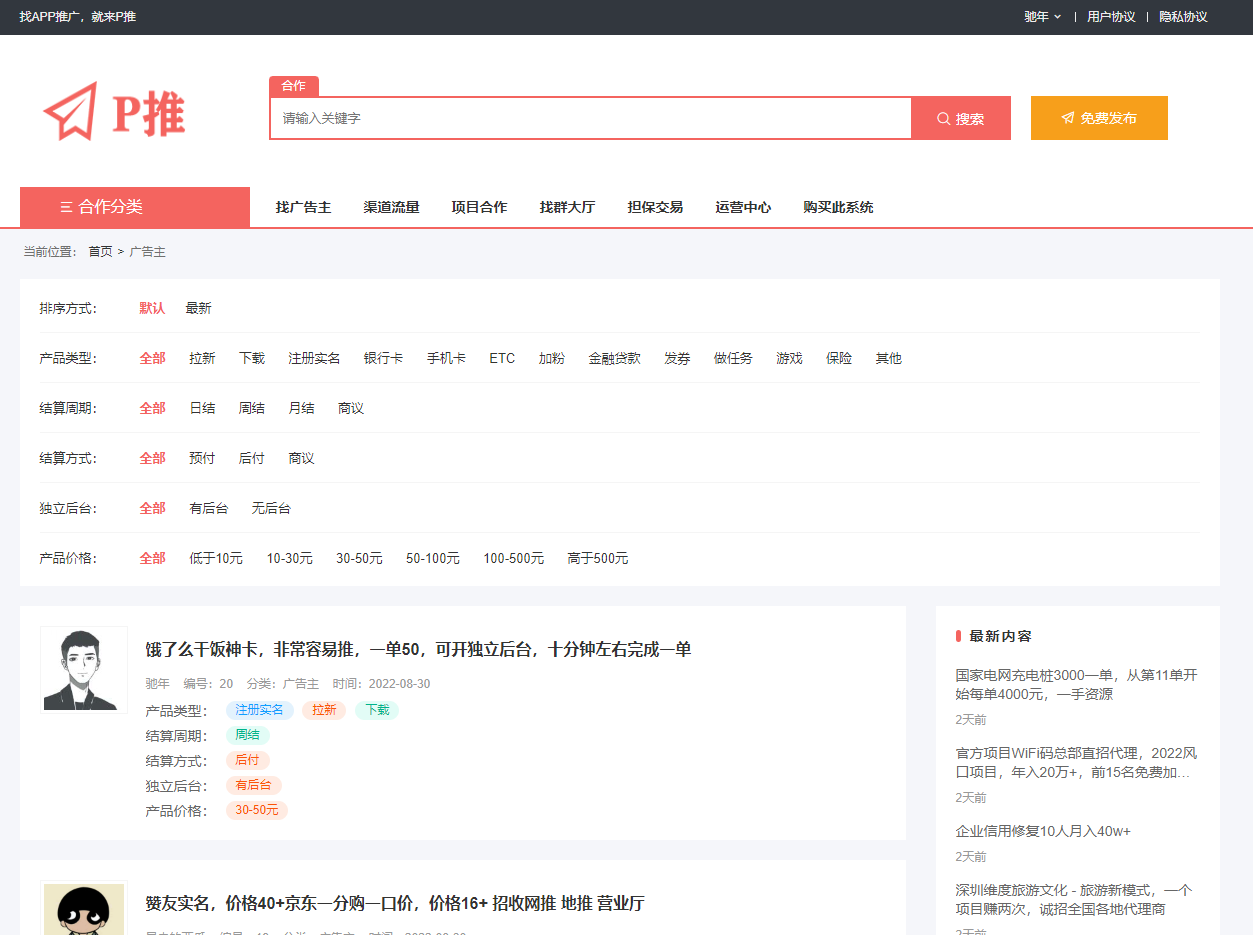Sort listings by 最新
The image size is (1253, 935).
click(198, 308)
